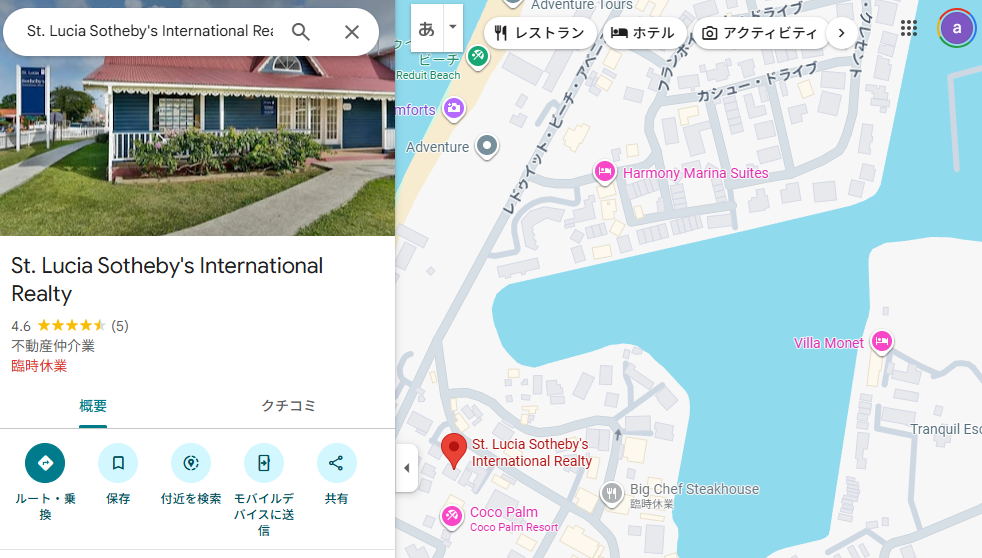Click the 保存 bookmark icon

[118, 463]
